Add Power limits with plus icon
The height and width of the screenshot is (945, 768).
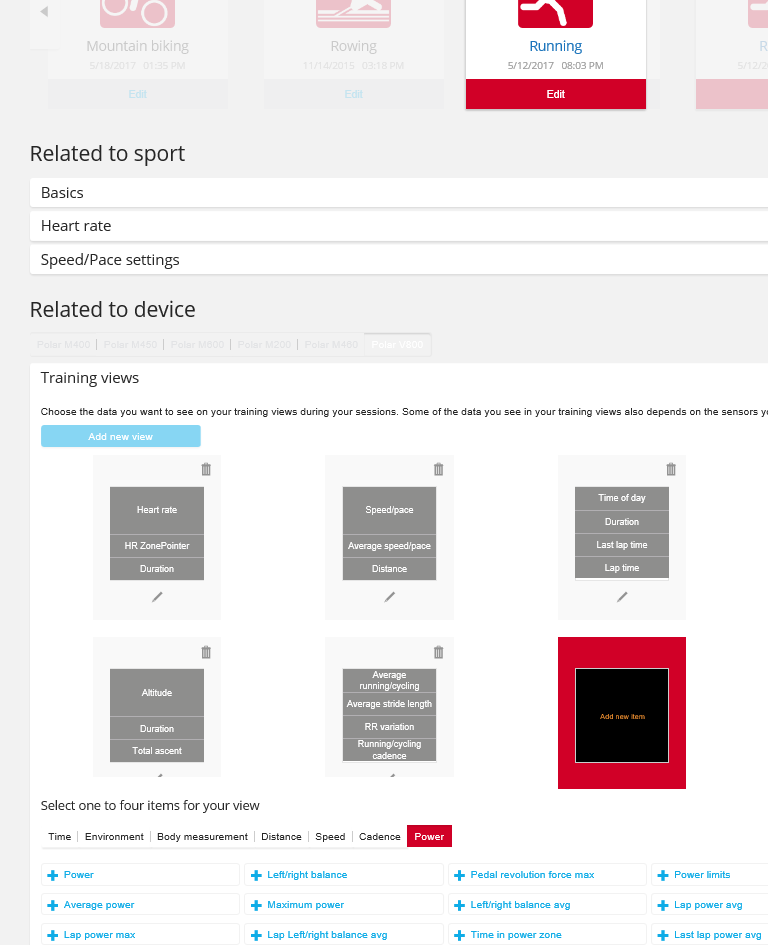point(663,875)
